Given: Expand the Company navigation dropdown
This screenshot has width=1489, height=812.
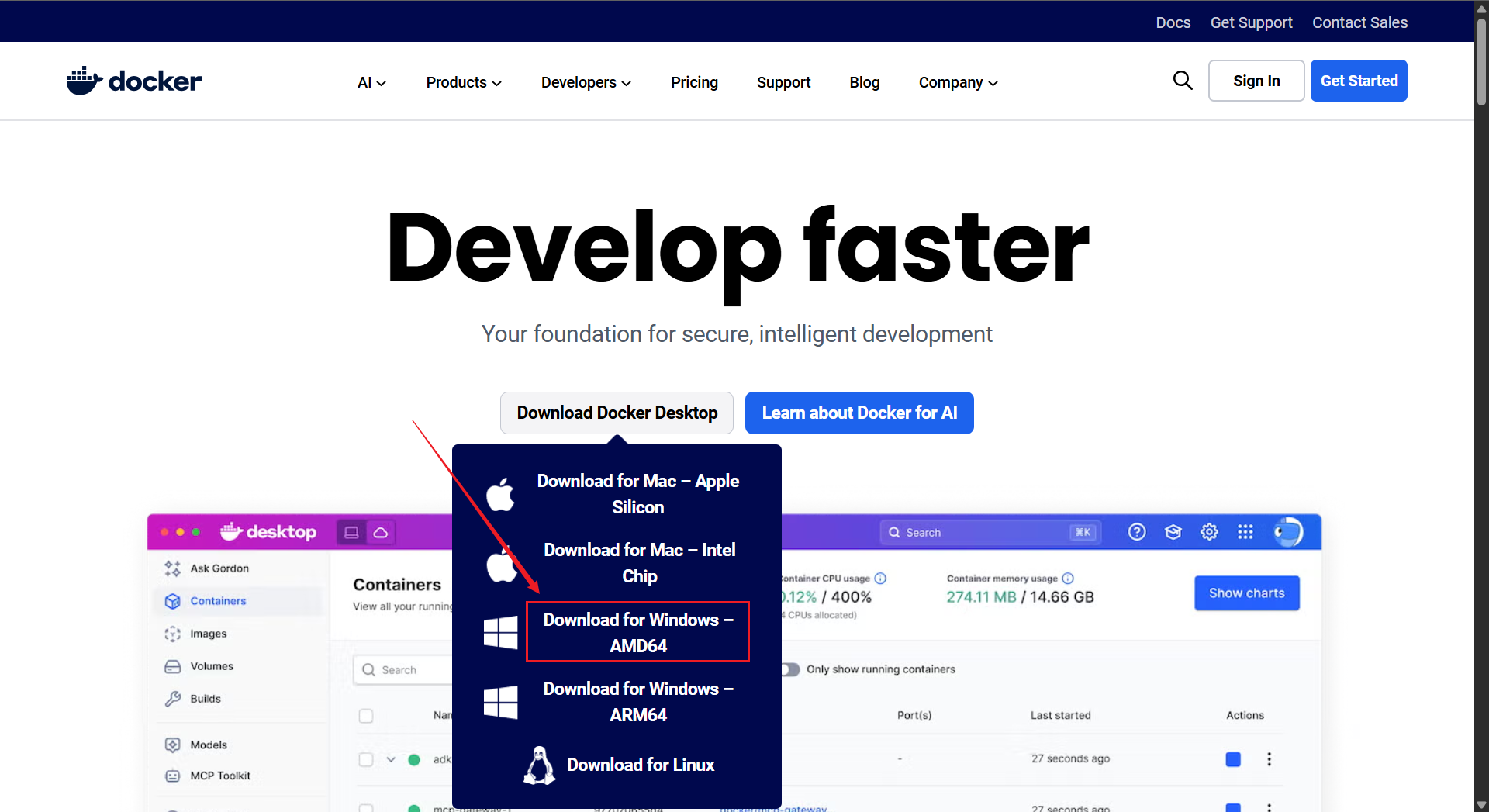Looking at the screenshot, I should pyautogui.click(x=958, y=82).
